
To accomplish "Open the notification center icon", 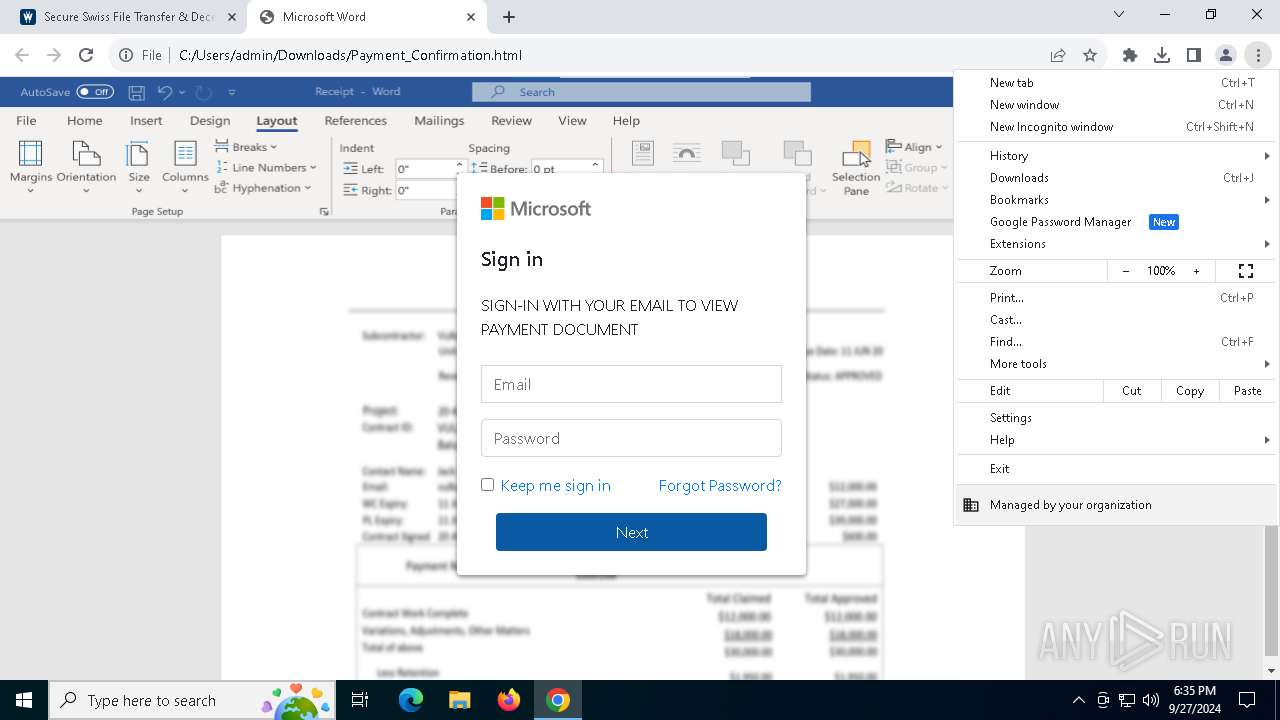I will (1247, 700).
